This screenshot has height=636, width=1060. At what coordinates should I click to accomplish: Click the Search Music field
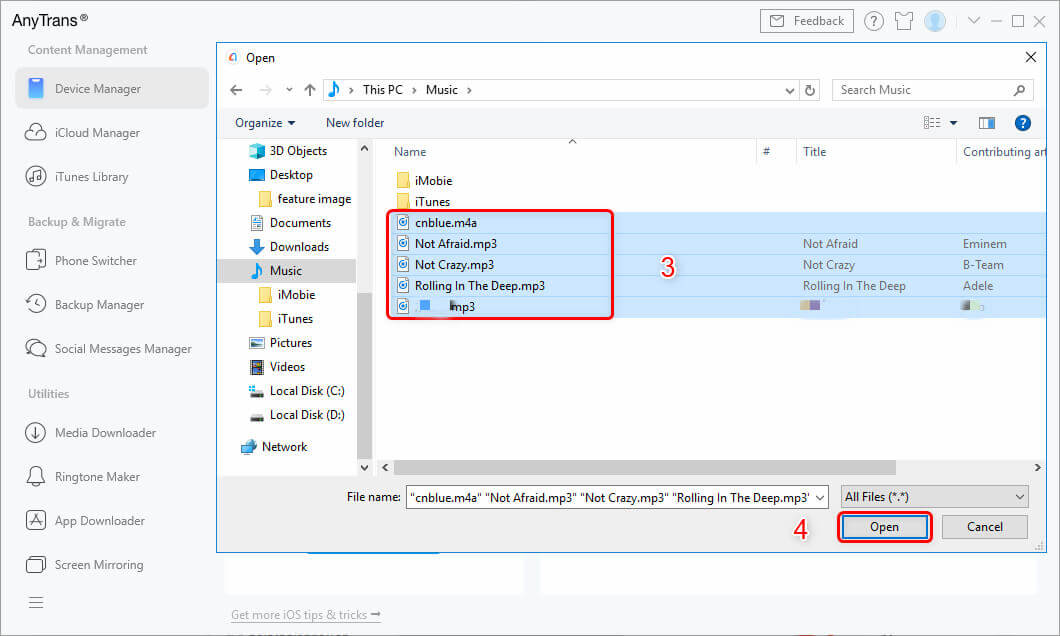click(933, 90)
